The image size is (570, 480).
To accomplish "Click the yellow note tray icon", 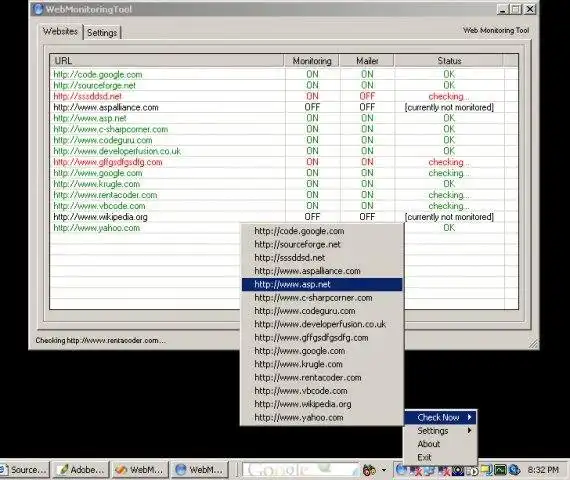I will (x=486, y=470).
